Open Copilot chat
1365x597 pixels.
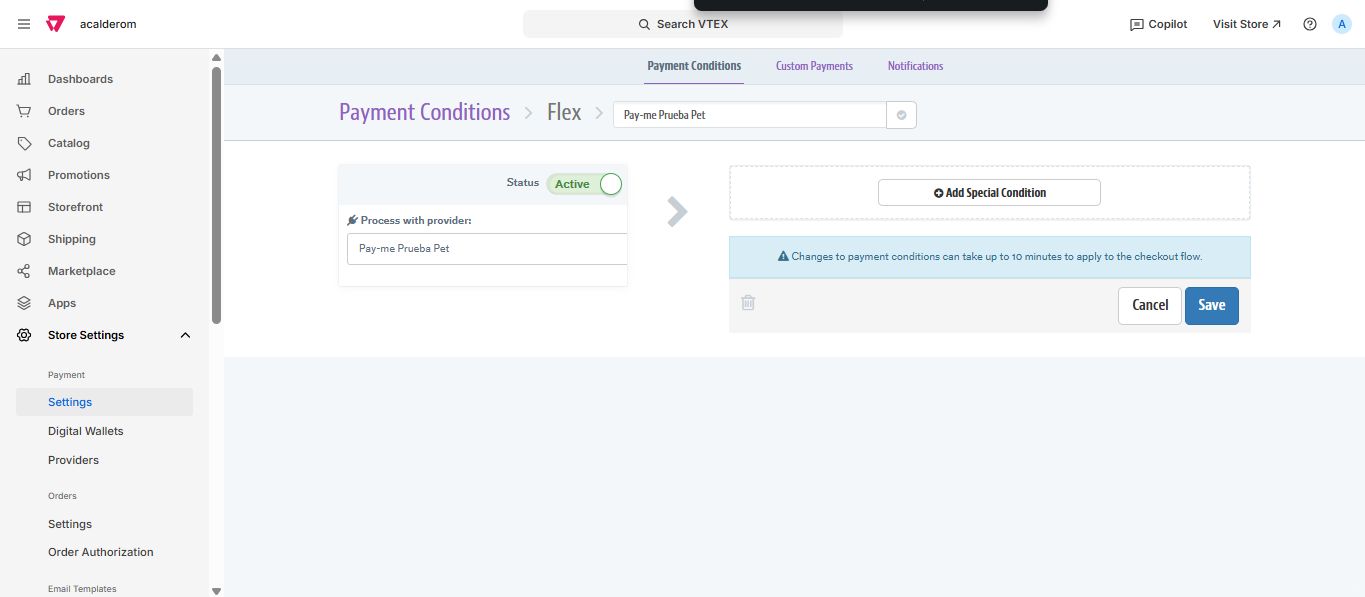coord(1158,24)
